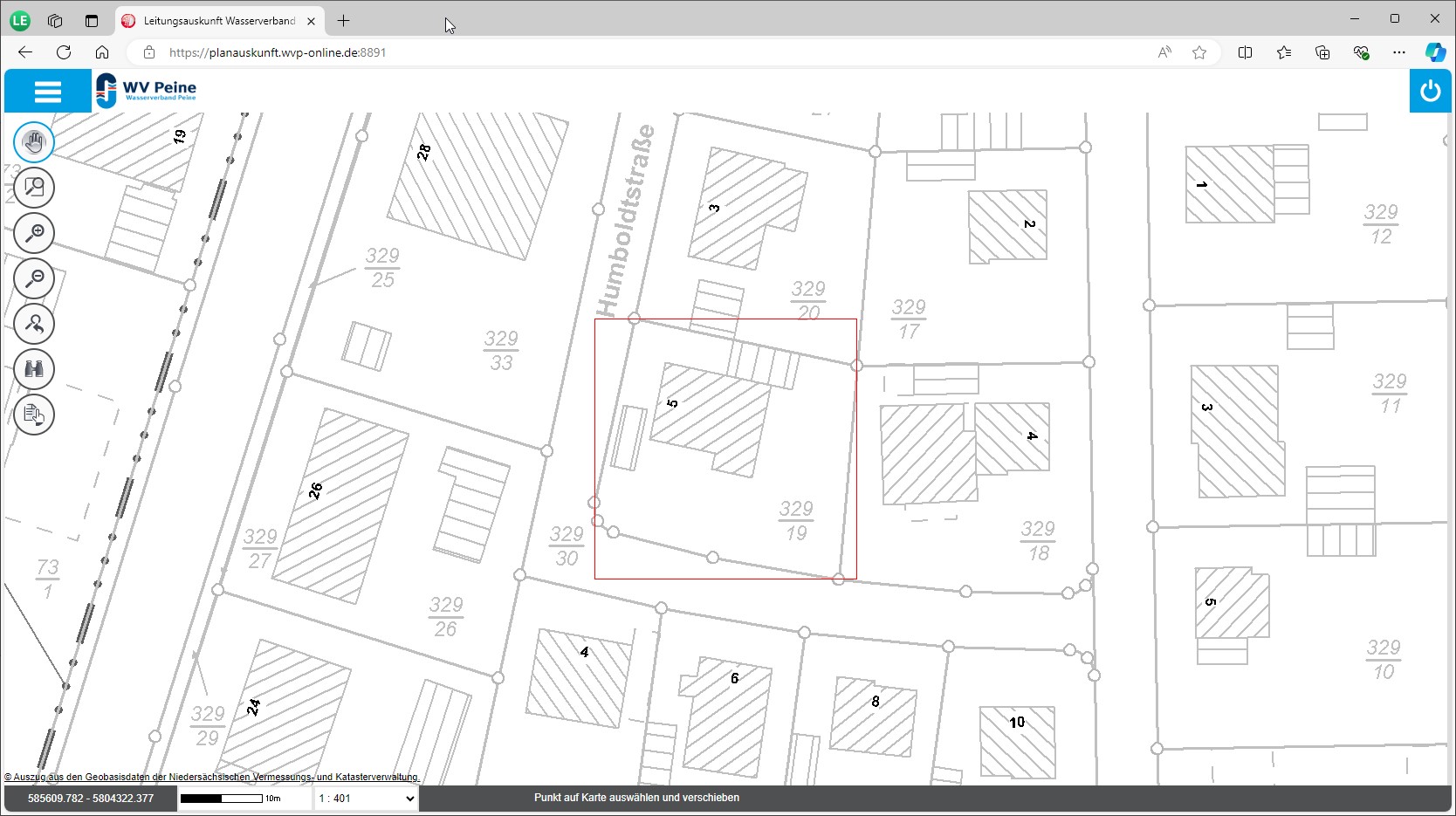Select the document pointer tool
This screenshot has height=816, width=1456.
pos(34,415)
